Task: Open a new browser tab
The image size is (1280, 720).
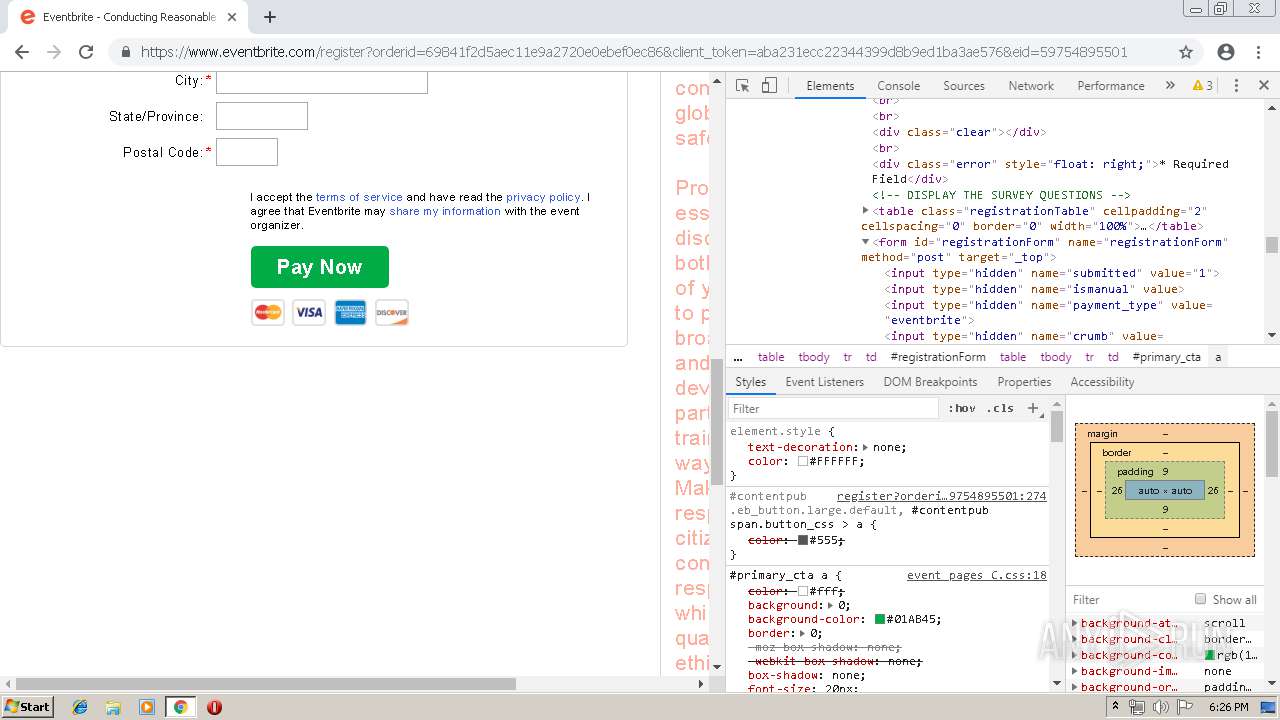Action: pos(270,17)
